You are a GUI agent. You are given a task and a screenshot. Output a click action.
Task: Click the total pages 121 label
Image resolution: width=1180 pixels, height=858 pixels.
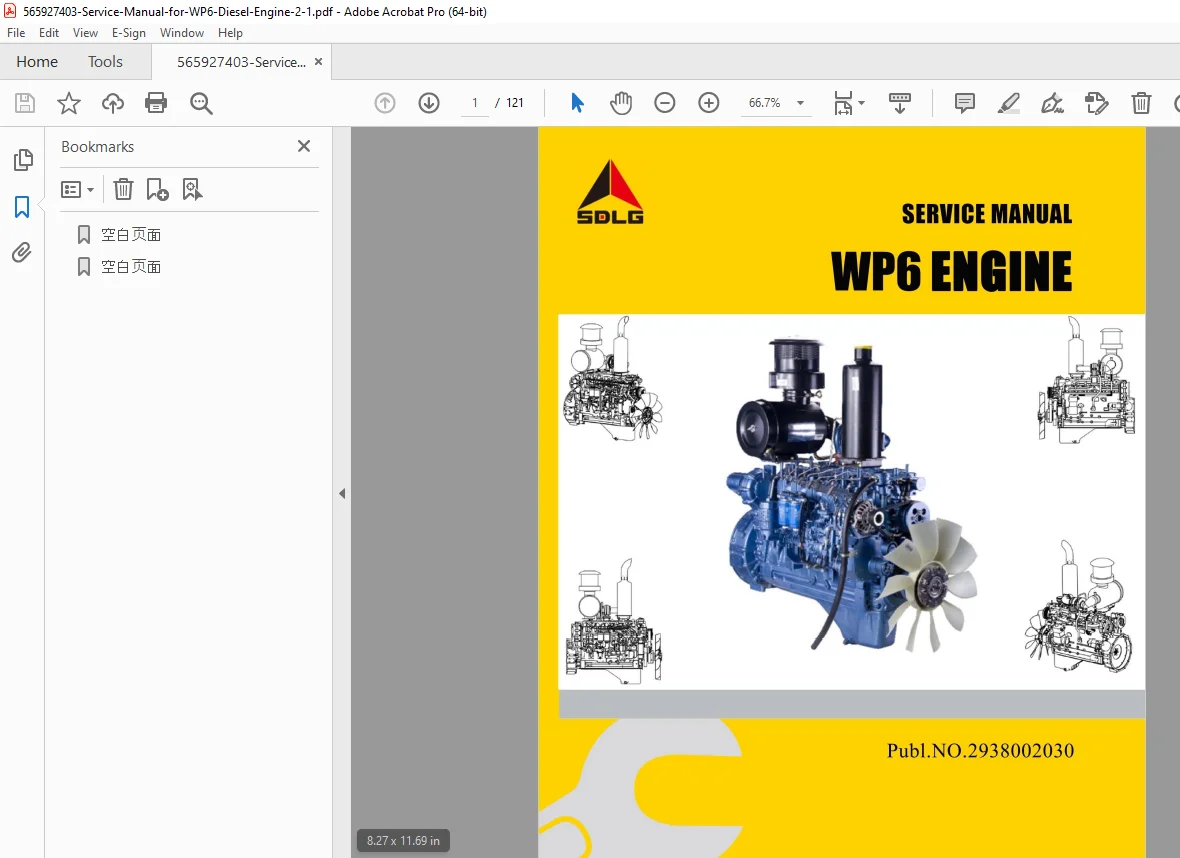coord(515,103)
